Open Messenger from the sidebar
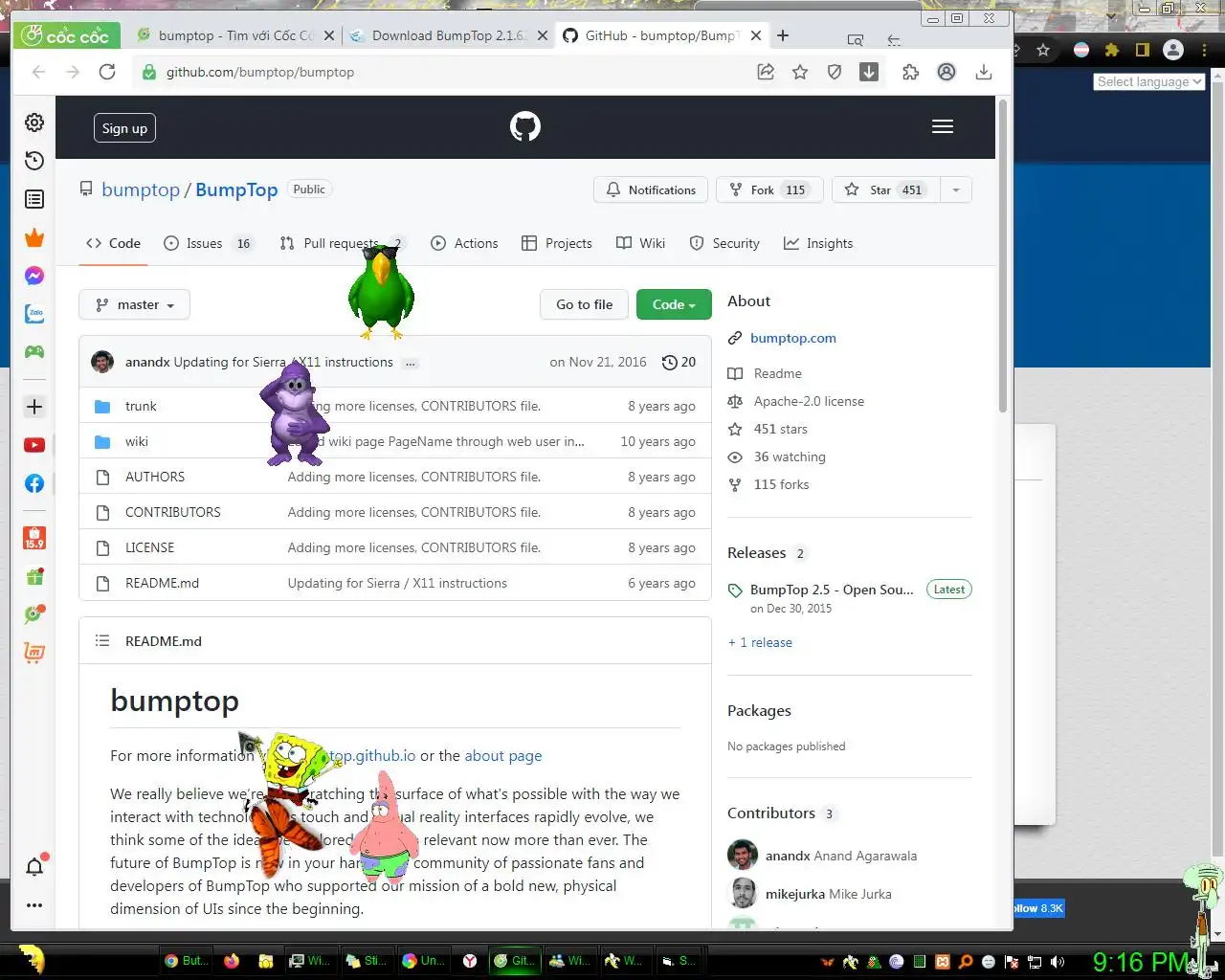The image size is (1225, 980). 34,276
